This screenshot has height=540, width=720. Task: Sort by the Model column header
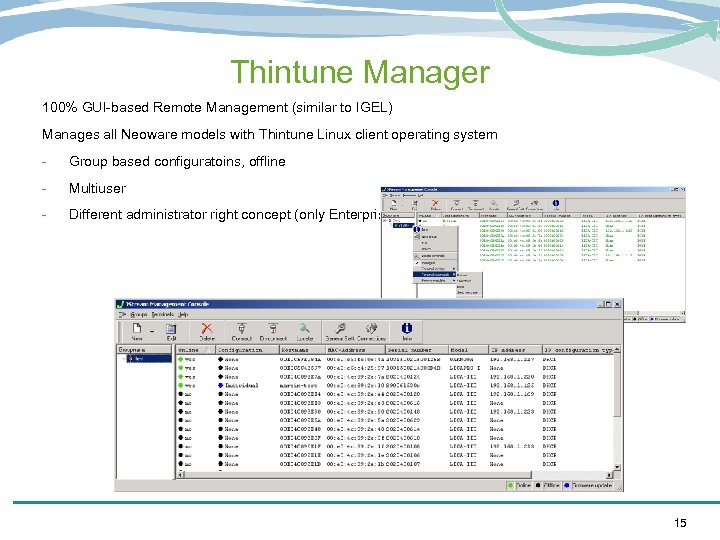[x=468, y=350]
